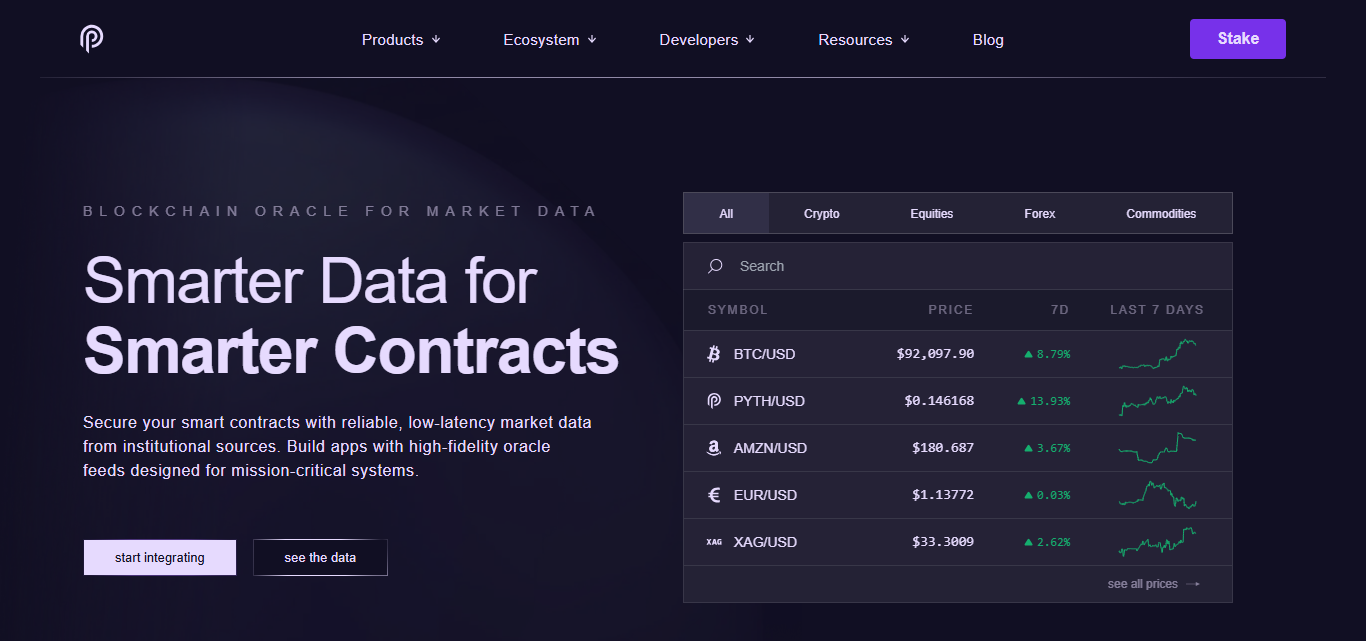Click the SYMBOL column header

(738, 310)
